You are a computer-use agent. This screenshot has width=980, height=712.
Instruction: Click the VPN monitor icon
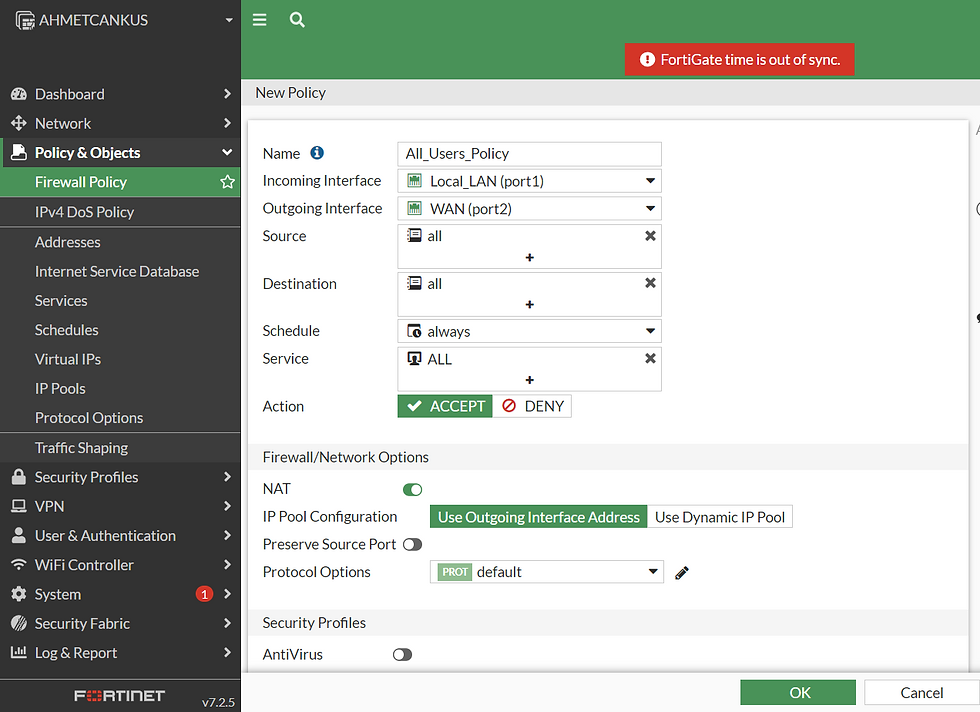(x=19, y=506)
